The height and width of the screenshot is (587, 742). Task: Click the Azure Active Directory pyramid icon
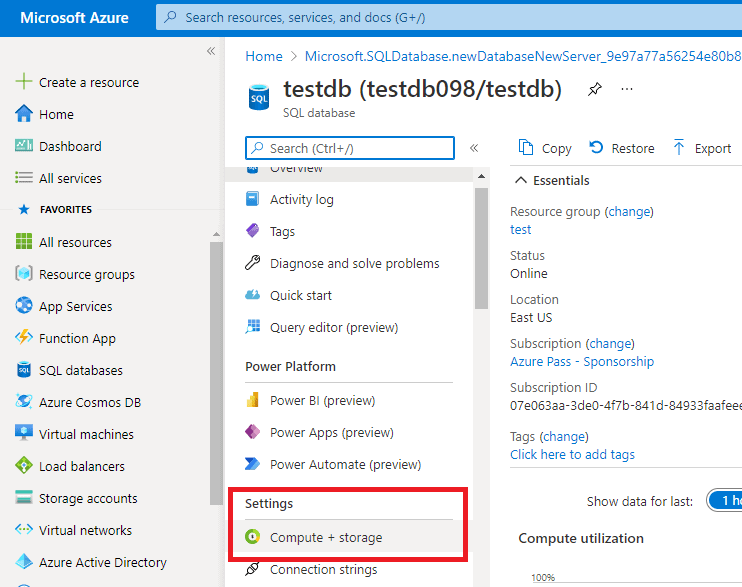click(24, 561)
